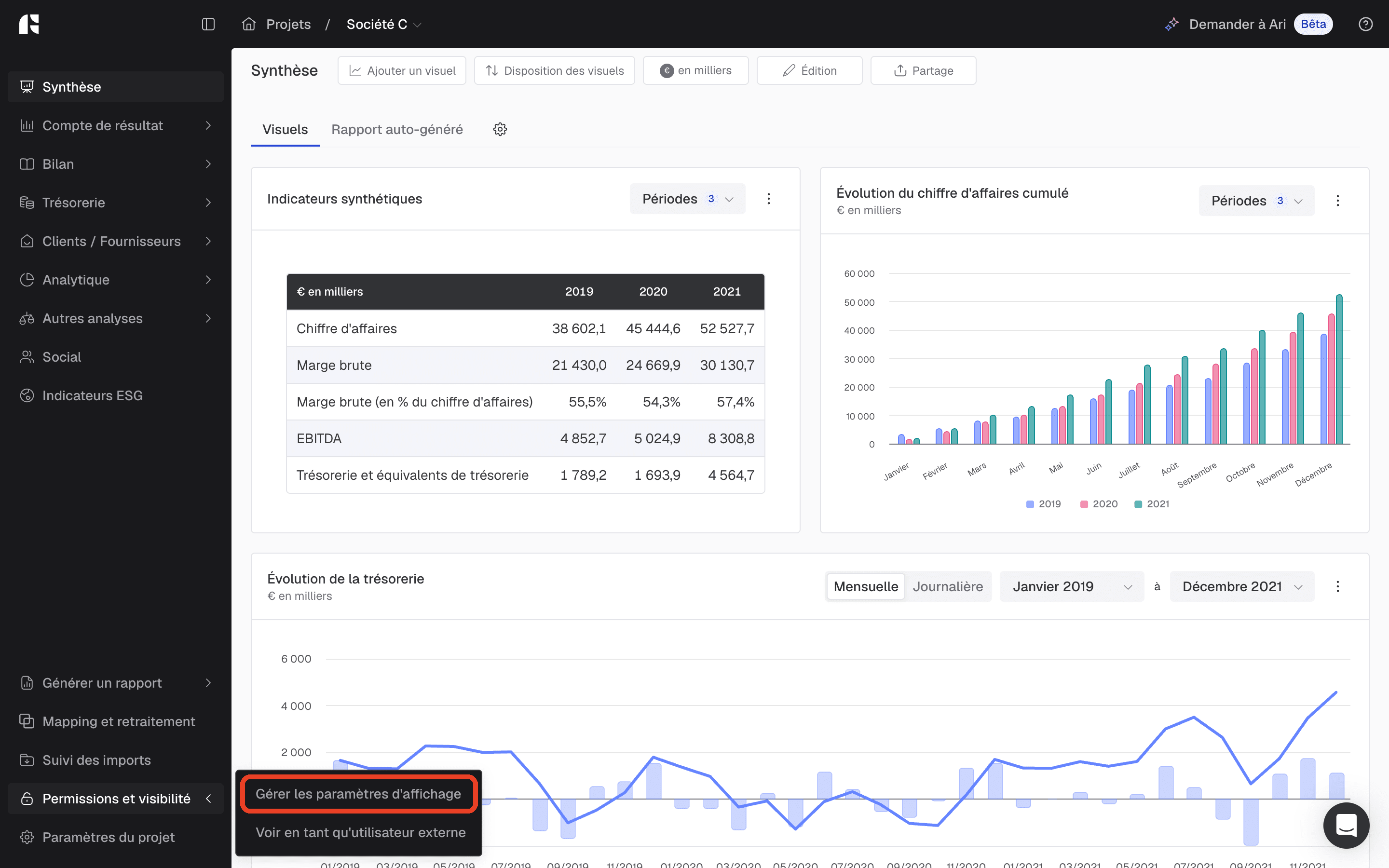
Task: Open the help question mark icon
Action: (x=1365, y=24)
